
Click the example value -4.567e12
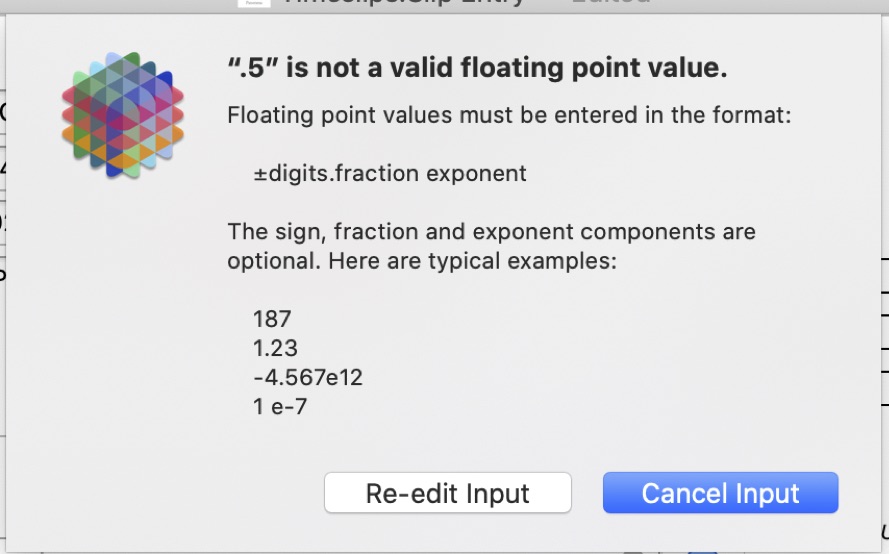pyautogui.click(x=308, y=377)
